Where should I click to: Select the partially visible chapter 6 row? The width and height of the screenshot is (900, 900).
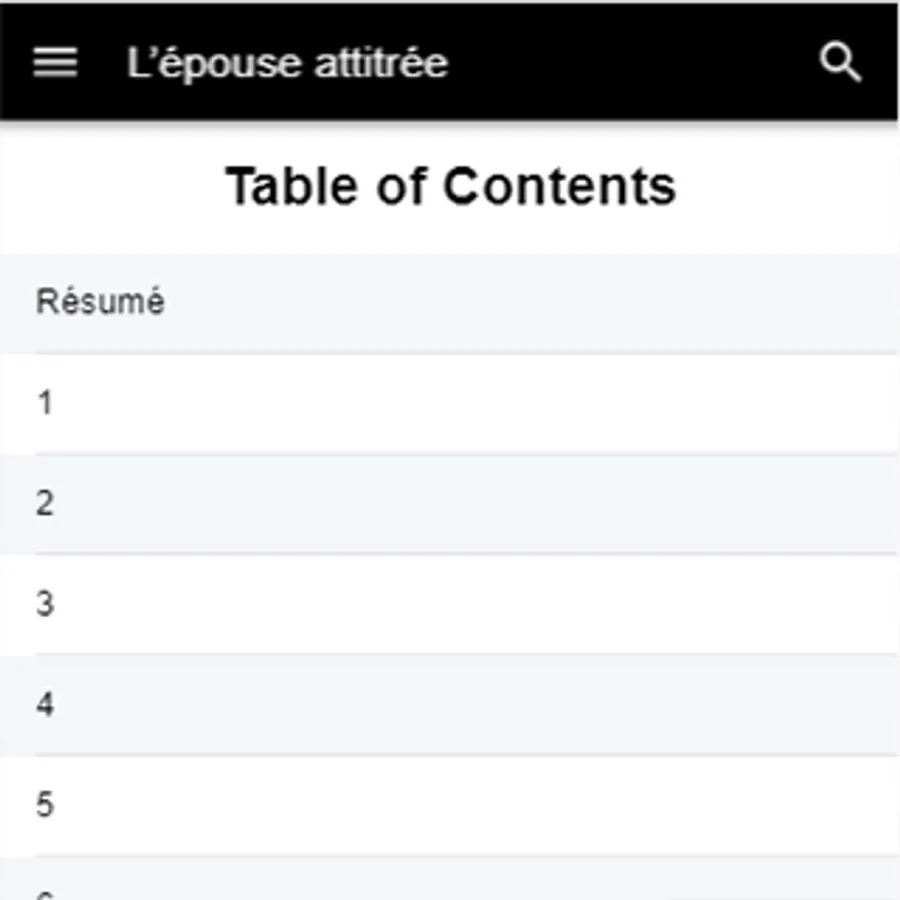click(450, 885)
